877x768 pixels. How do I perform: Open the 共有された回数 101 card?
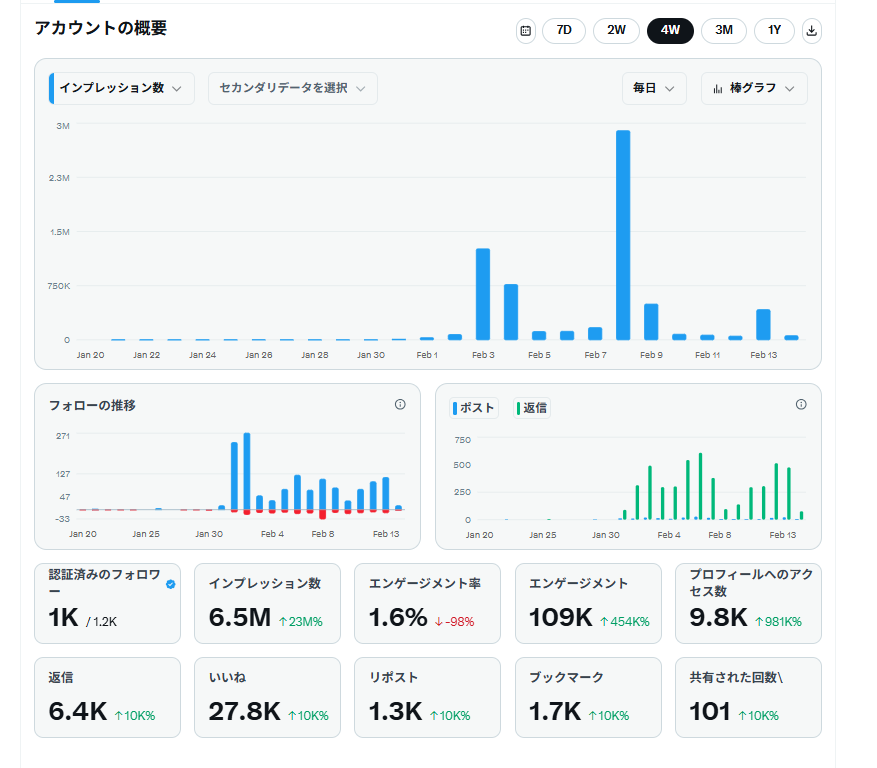748,698
